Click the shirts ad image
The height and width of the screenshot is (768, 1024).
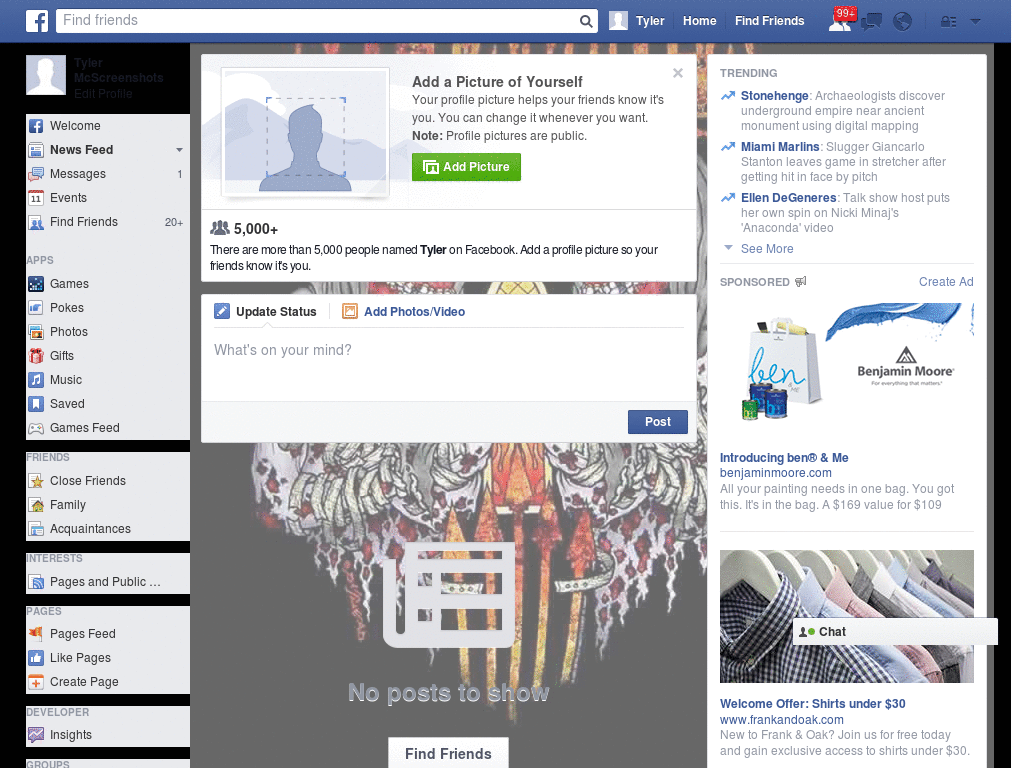pyautogui.click(x=846, y=616)
